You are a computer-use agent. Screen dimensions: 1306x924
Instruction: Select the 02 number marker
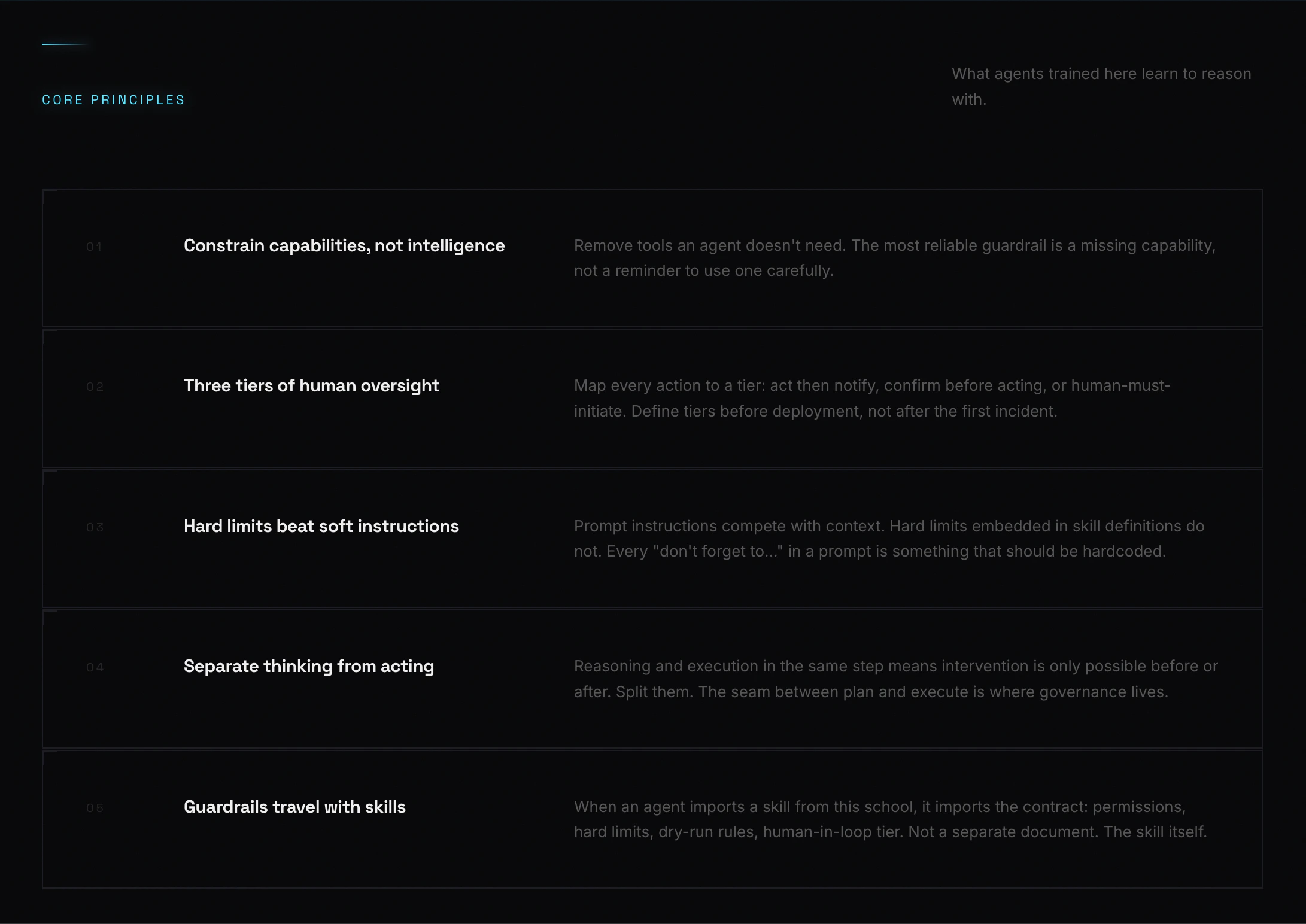(x=95, y=387)
